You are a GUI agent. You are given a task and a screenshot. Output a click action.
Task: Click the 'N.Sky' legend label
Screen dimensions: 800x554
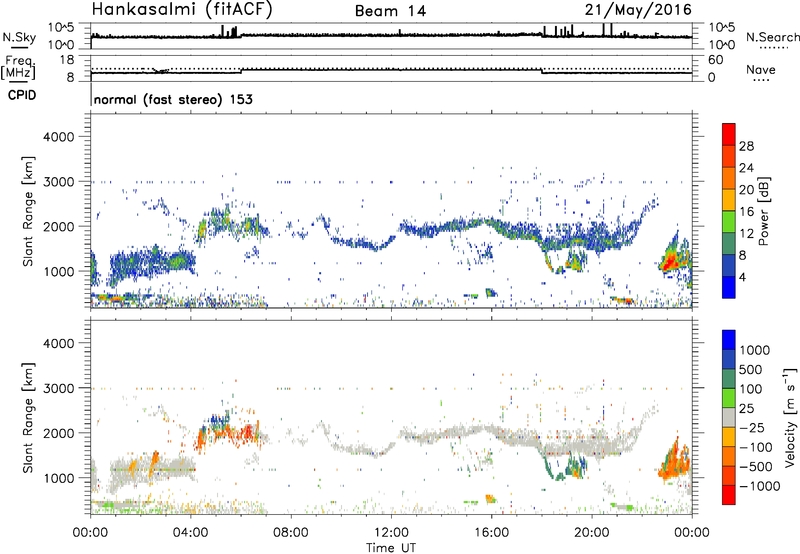[19, 37]
